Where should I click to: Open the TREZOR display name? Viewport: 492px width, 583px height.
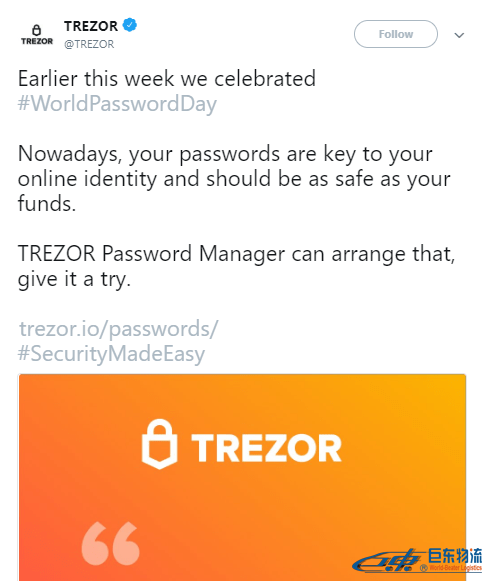[91, 26]
